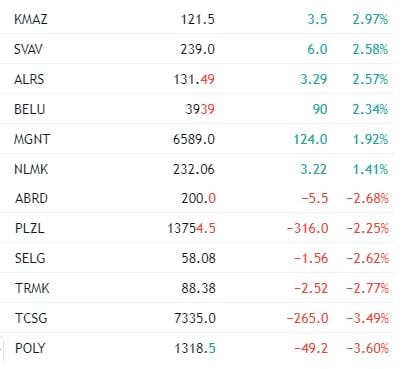Click MGNT last price 6589.0
Viewport: 414px width, 369px height.
[194, 139]
